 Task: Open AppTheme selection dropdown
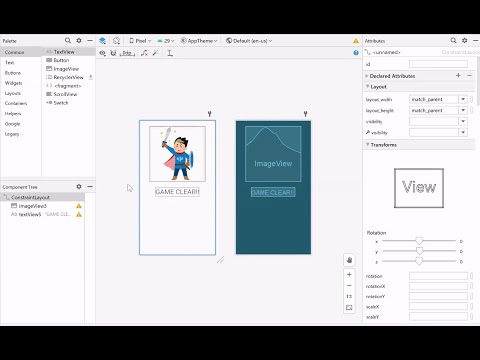[199, 41]
